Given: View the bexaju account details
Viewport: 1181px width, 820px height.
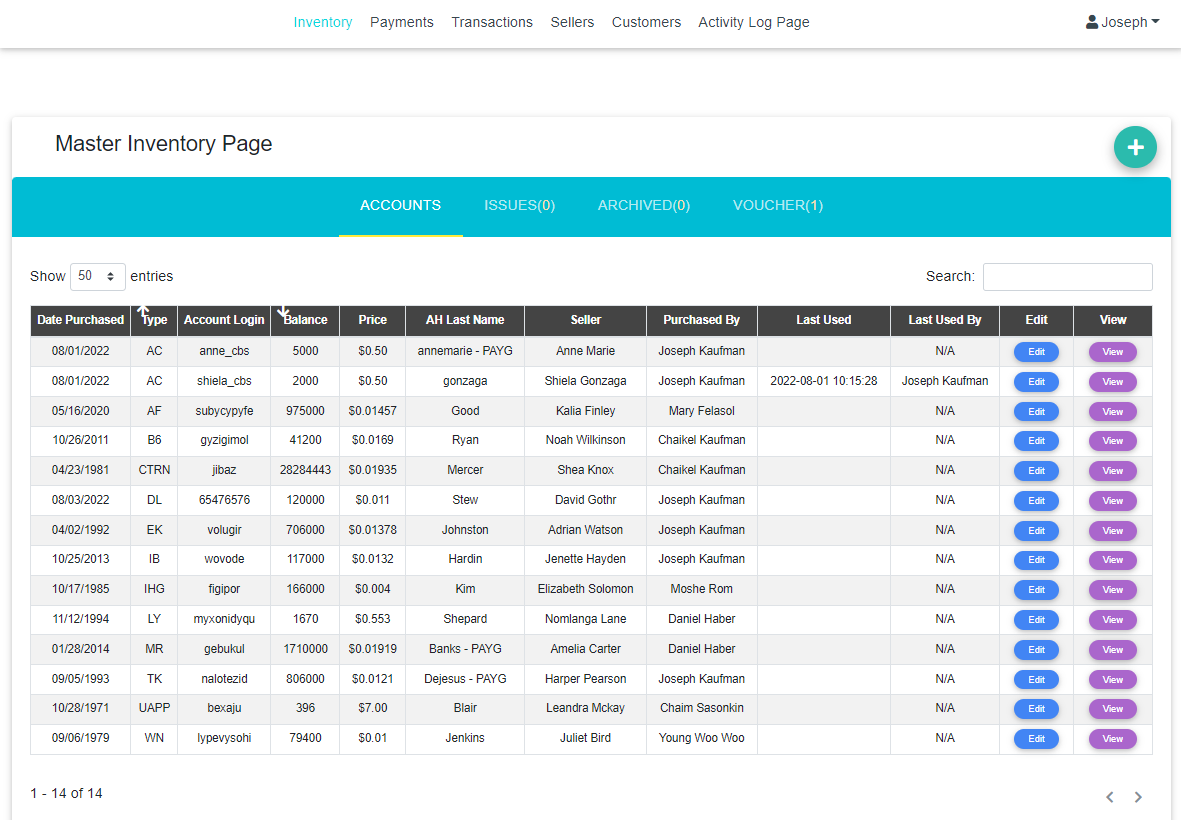Looking at the screenshot, I should [x=1112, y=709].
